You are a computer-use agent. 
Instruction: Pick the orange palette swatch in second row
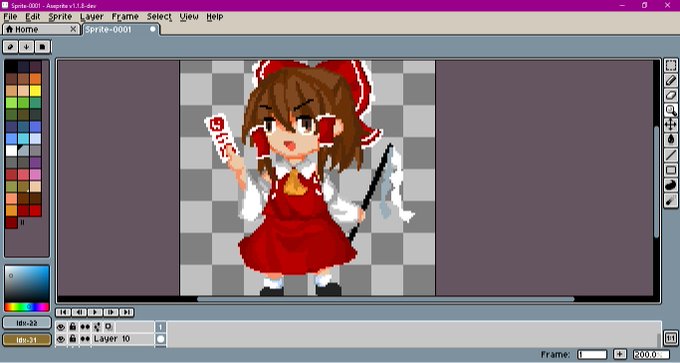36,78
